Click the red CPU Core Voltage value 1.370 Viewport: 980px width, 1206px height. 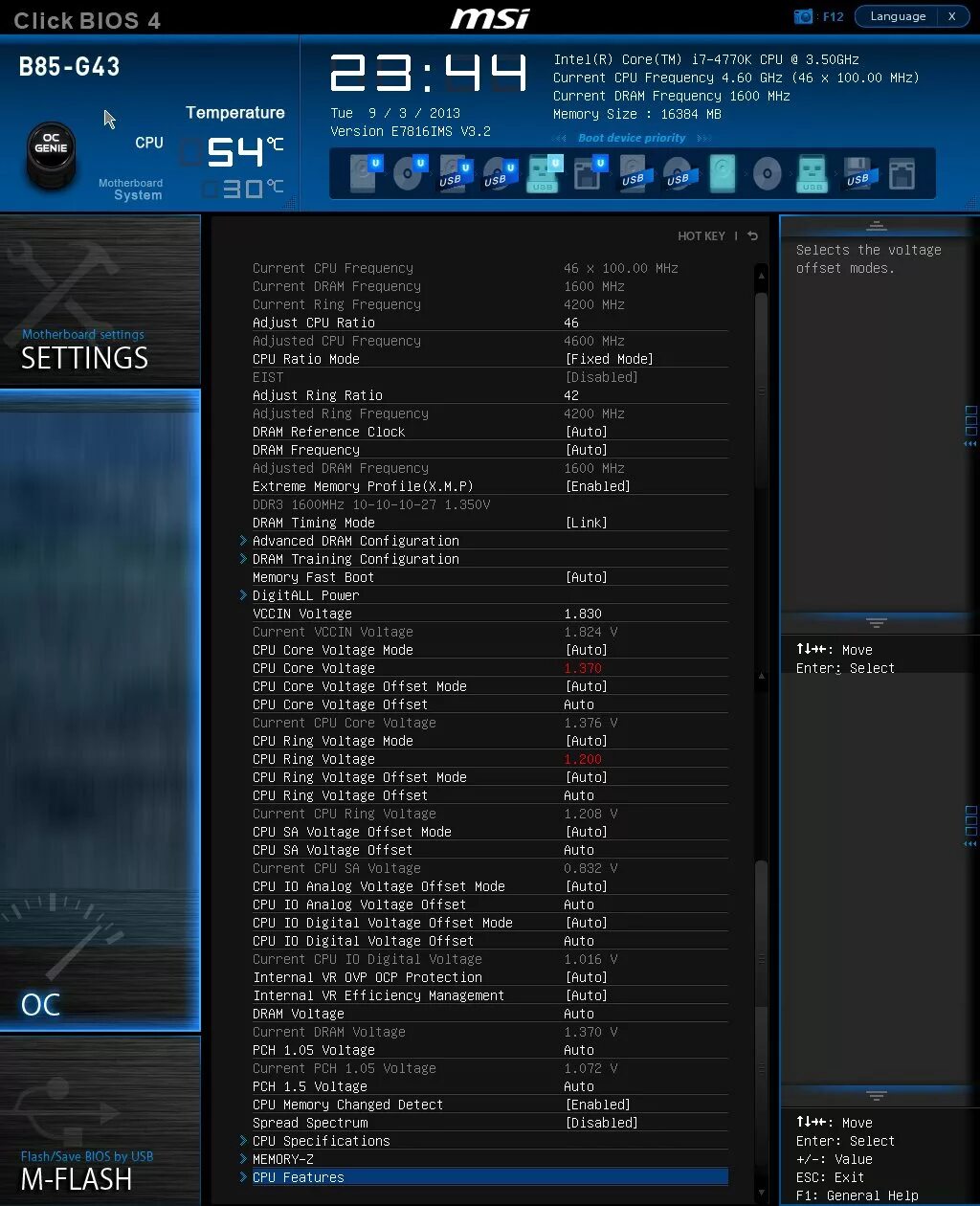(x=583, y=668)
